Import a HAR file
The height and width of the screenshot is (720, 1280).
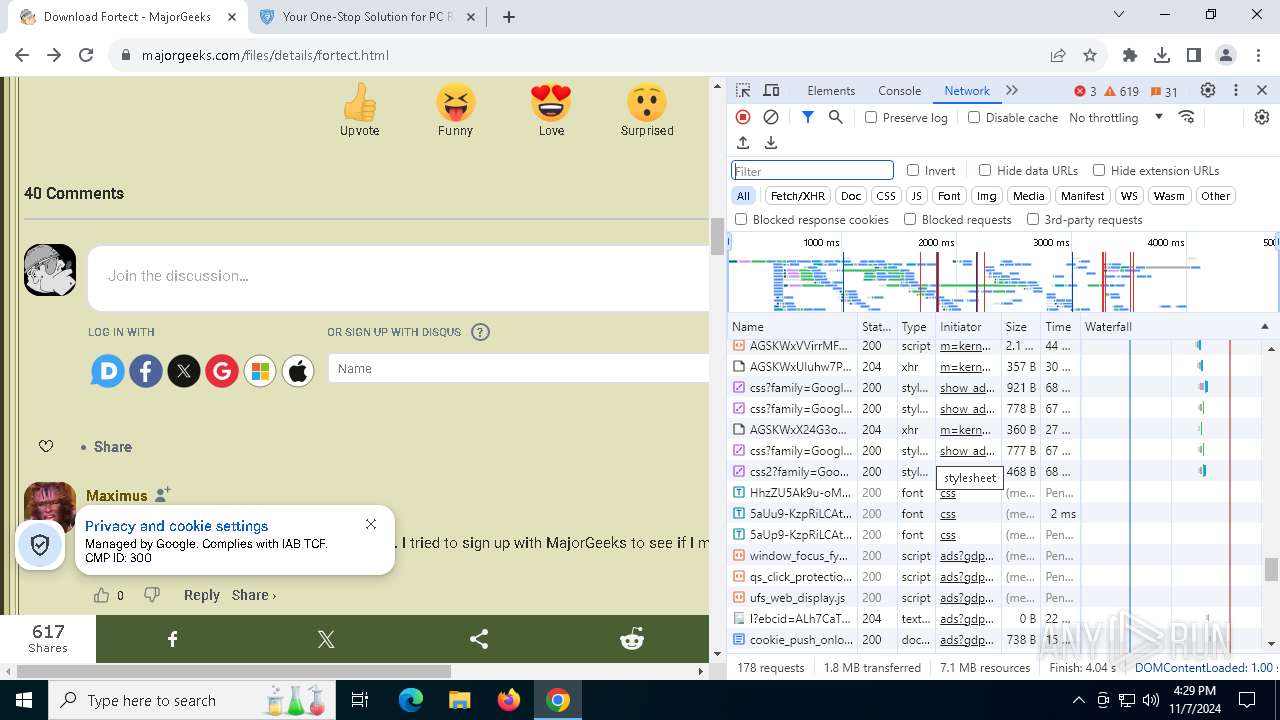pos(743,143)
